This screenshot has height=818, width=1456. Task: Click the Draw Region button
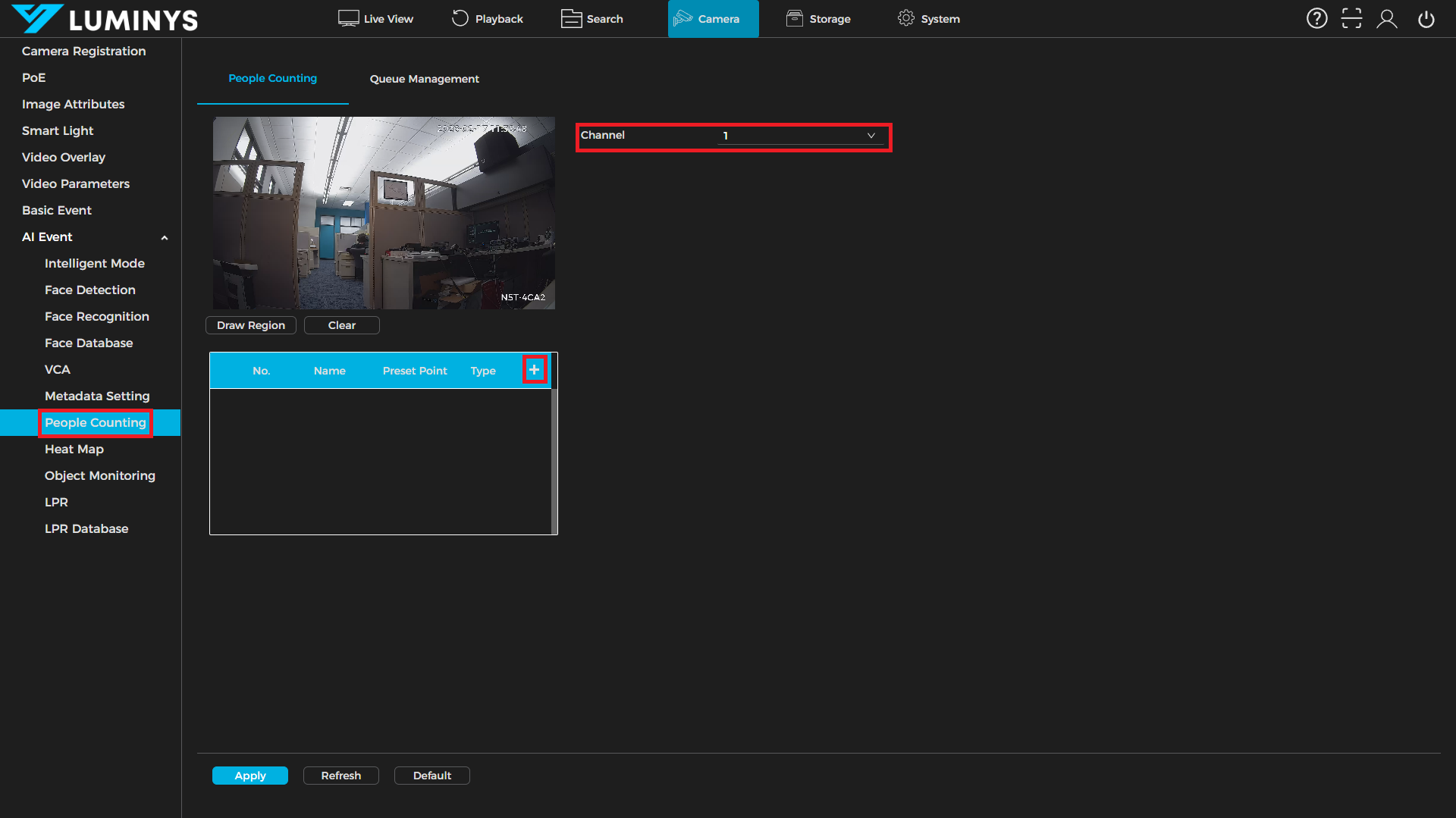(250, 325)
